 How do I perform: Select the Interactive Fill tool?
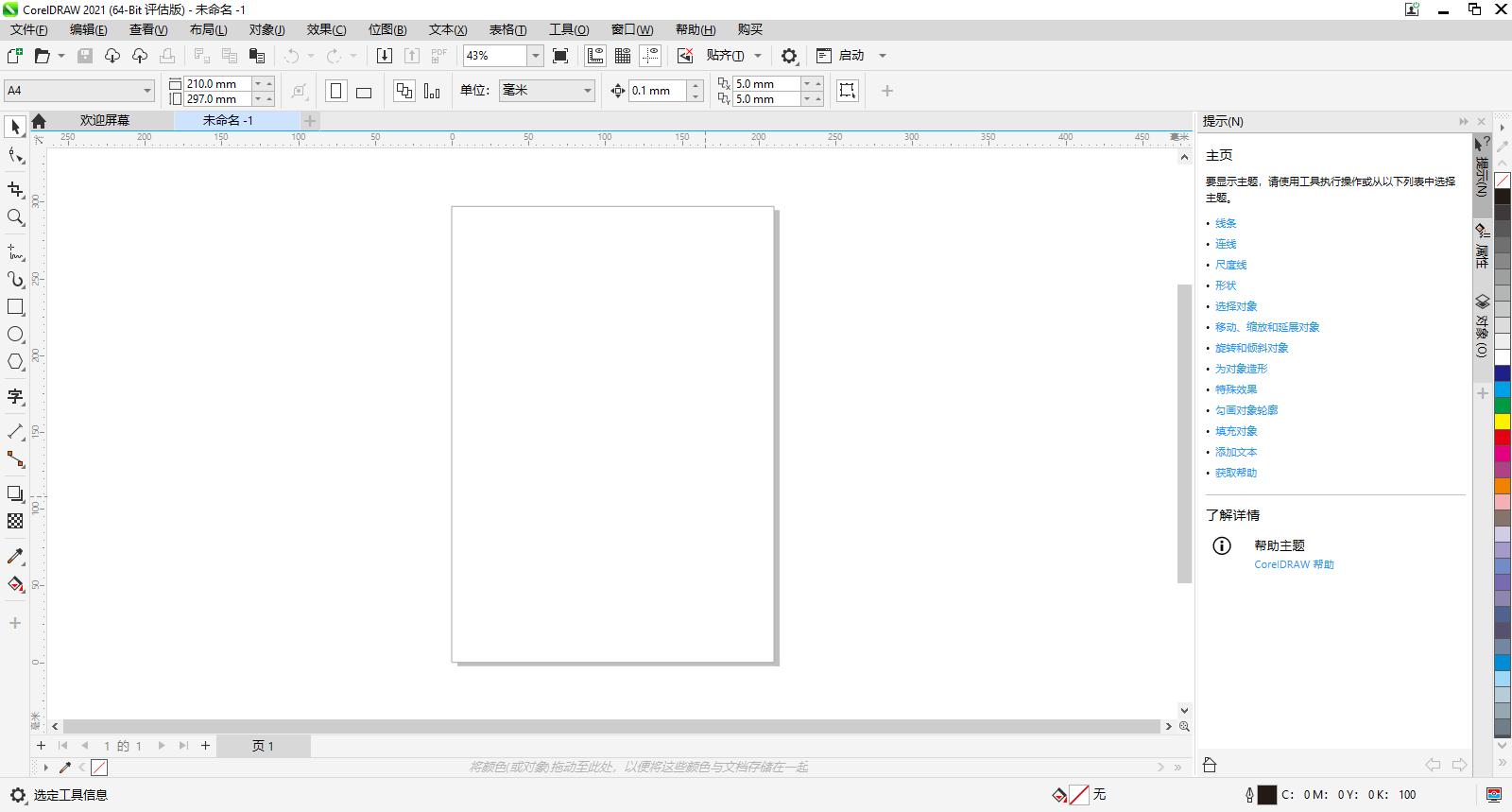15,584
